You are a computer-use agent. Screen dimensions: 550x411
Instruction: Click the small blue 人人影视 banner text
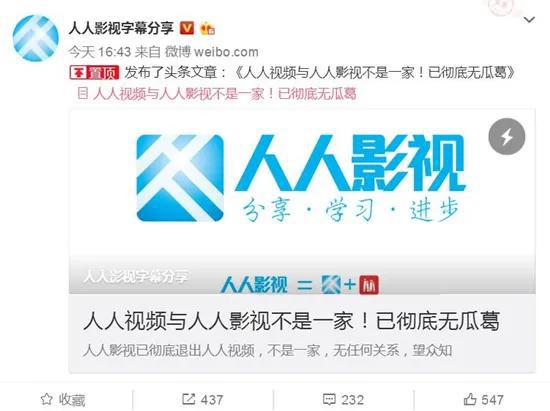click(x=254, y=285)
